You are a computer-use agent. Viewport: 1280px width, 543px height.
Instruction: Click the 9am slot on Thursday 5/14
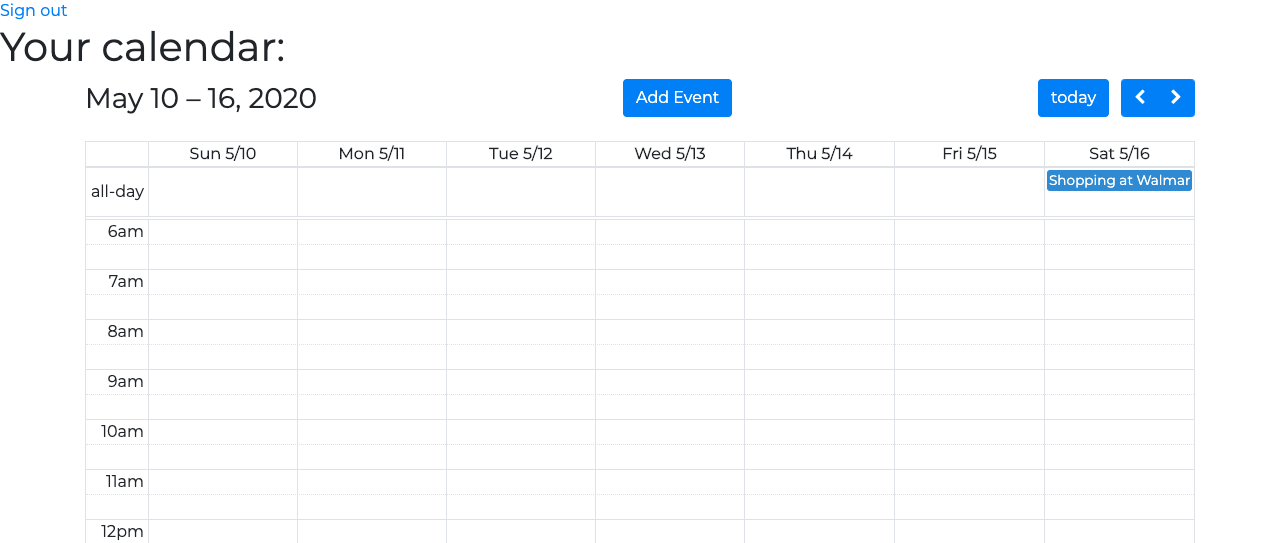(x=819, y=382)
